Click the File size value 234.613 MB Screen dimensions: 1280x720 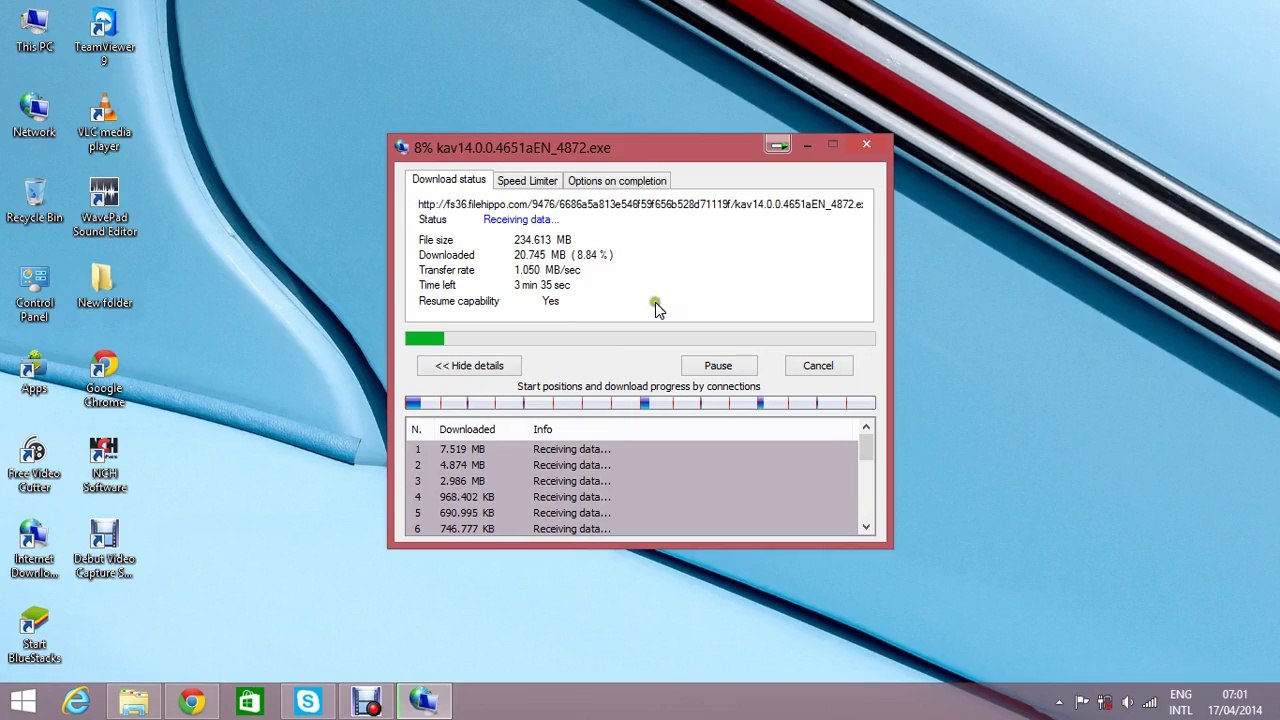(x=543, y=240)
